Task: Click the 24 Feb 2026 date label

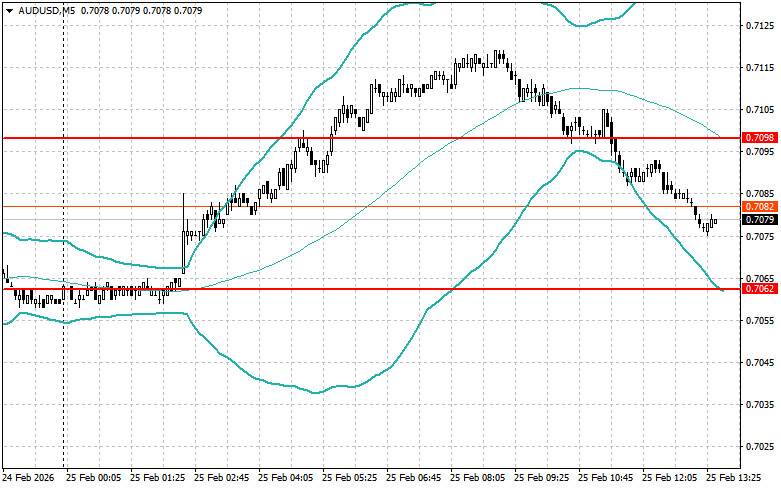Action: [x=28, y=478]
